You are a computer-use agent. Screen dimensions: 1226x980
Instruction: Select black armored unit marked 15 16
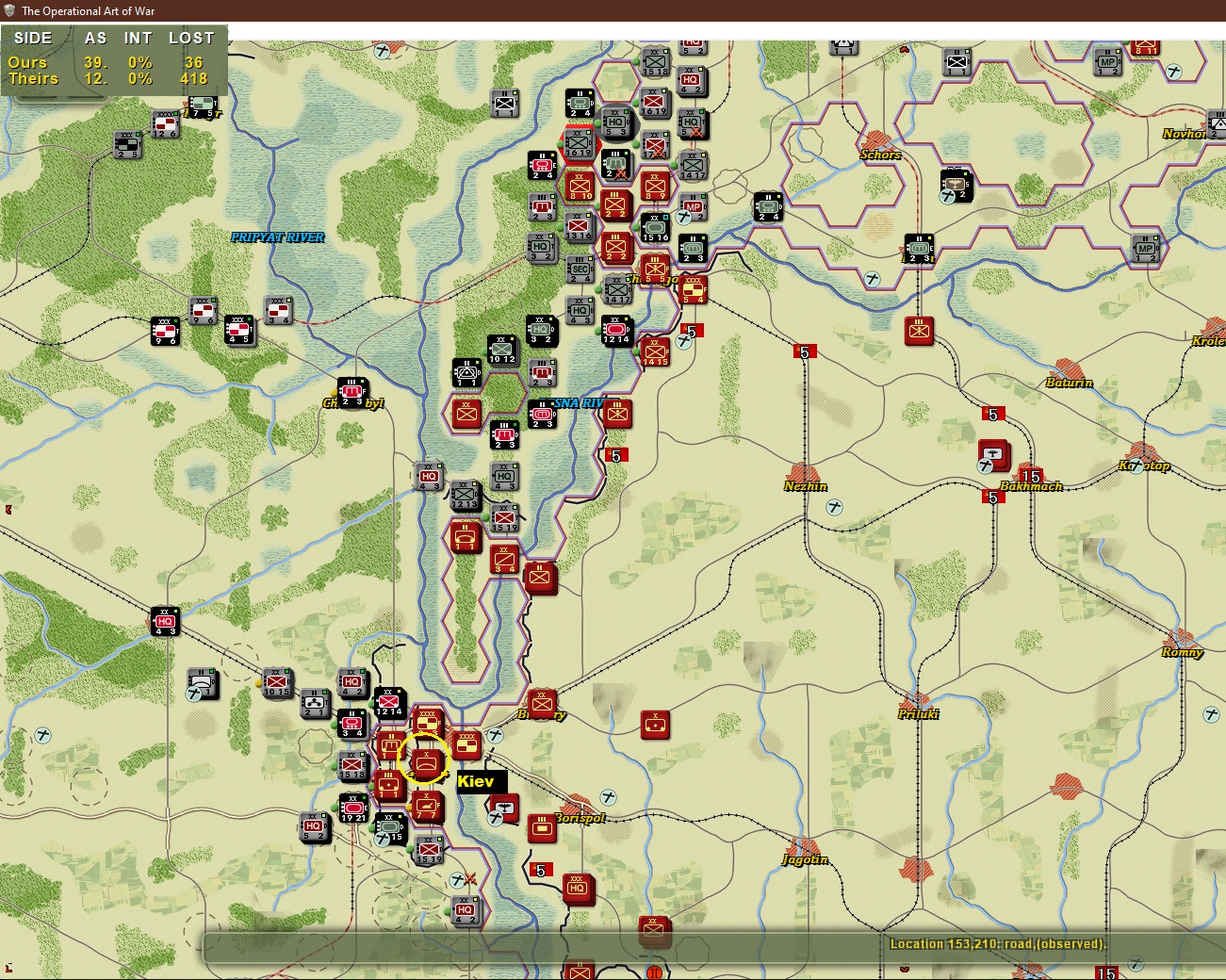655,227
